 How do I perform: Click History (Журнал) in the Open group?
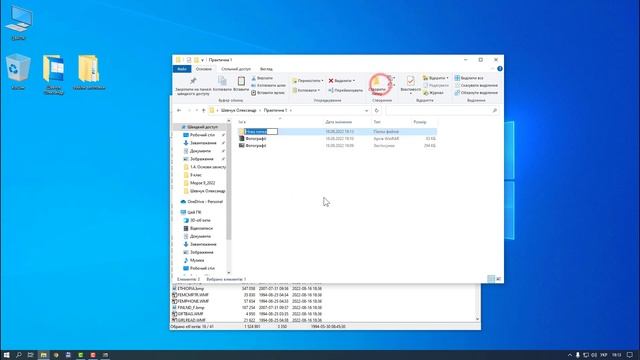[433, 93]
